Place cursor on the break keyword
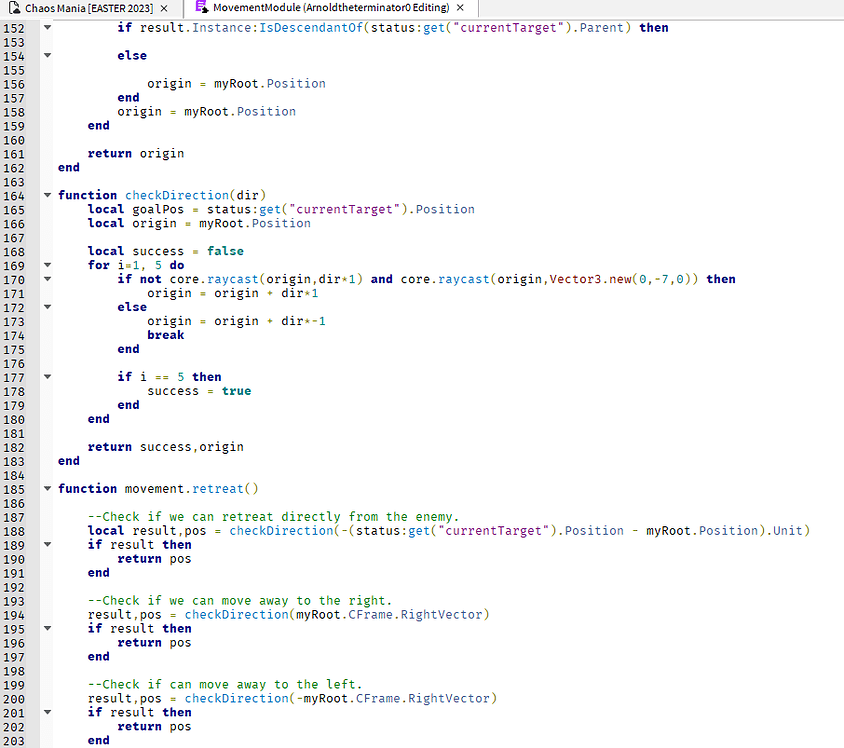 [165, 334]
